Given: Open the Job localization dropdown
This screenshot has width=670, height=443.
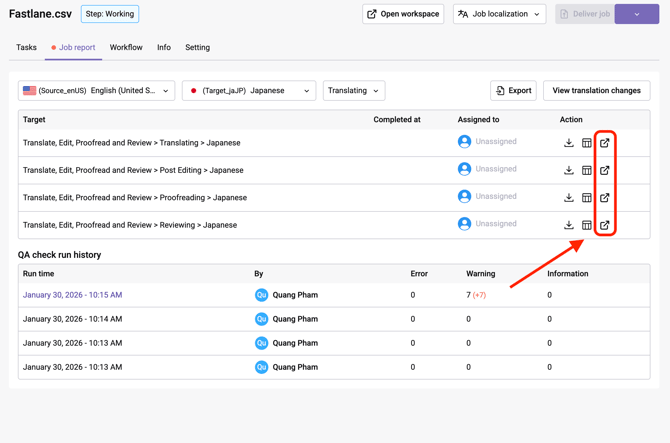Looking at the screenshot, I should point(499,14).
